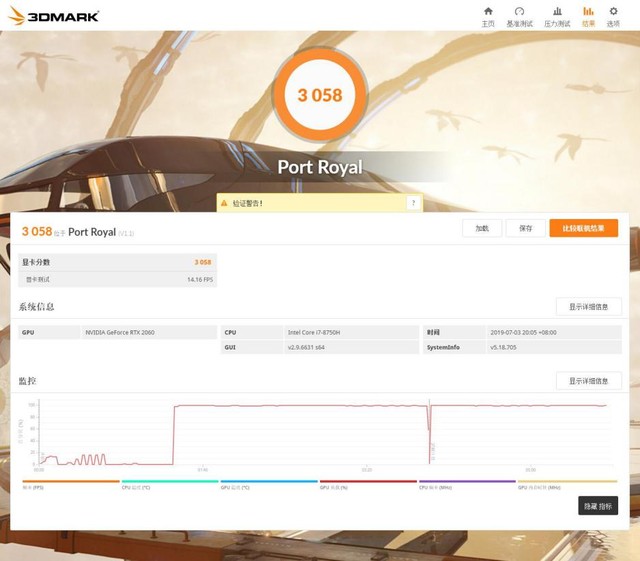The image size is (640, 561).
Task: Click the 加载 load button
Action: click(x=482, y=228)
